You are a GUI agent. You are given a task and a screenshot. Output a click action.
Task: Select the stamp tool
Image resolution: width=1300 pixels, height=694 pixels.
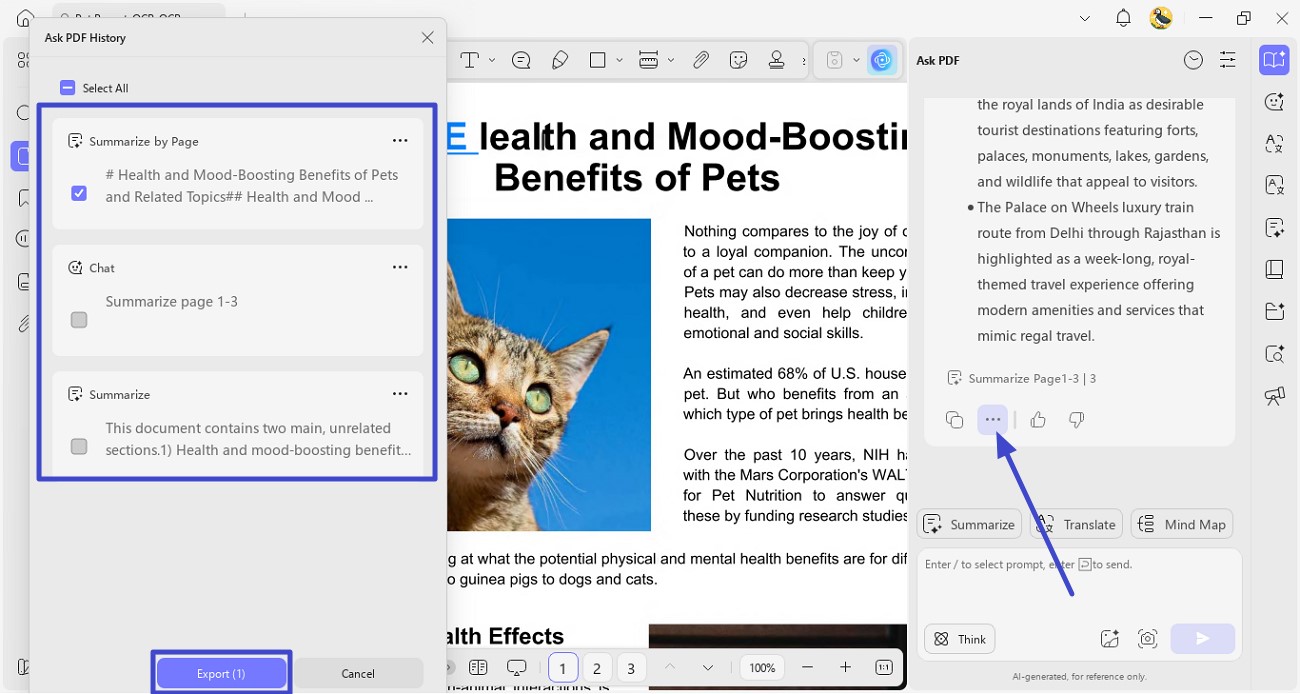[x=776, y=60]
